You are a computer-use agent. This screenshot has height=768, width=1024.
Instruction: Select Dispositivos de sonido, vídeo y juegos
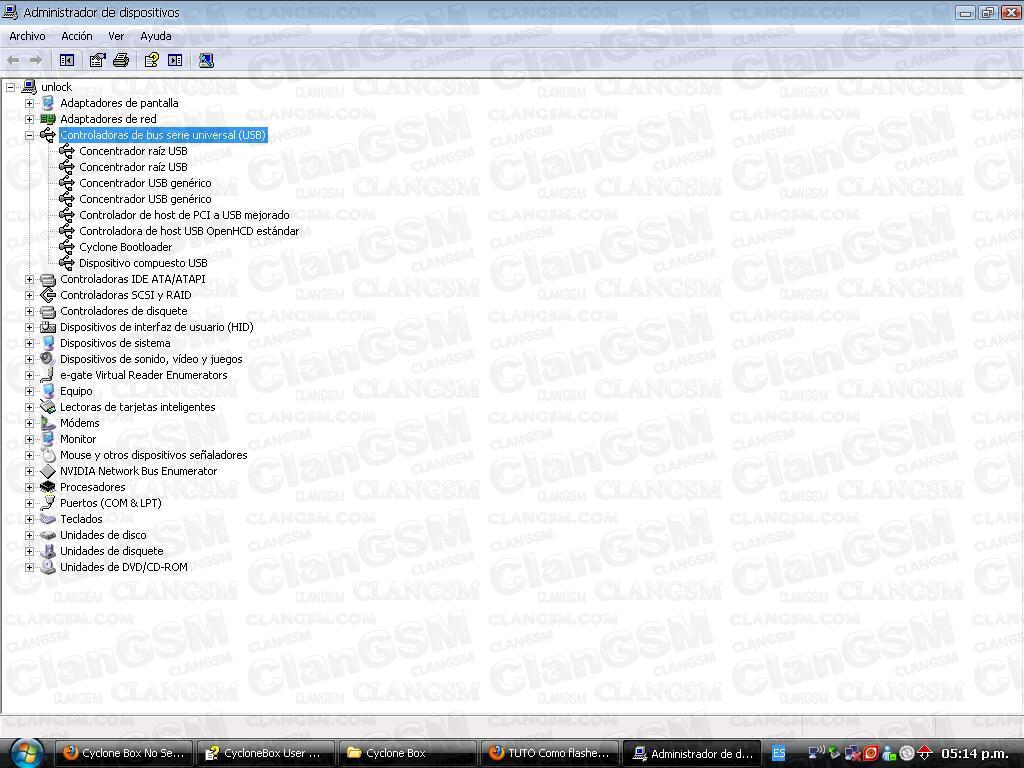151,359
